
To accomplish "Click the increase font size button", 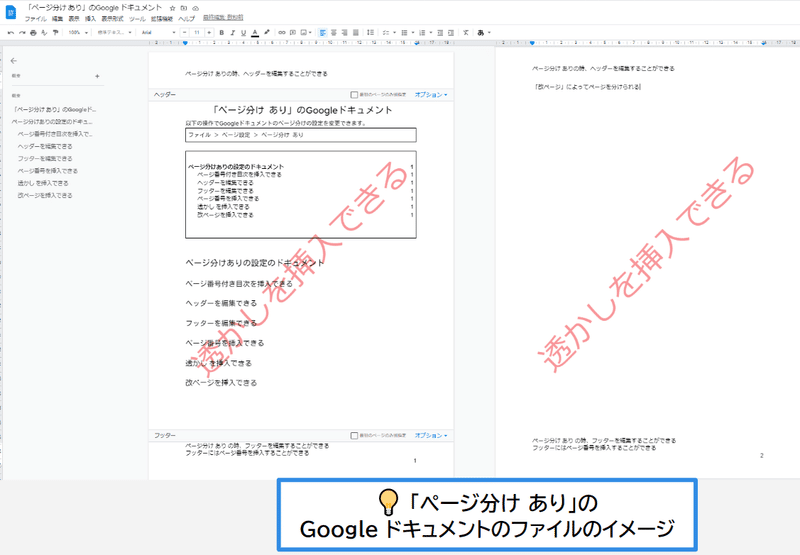I will click(209, 33).
